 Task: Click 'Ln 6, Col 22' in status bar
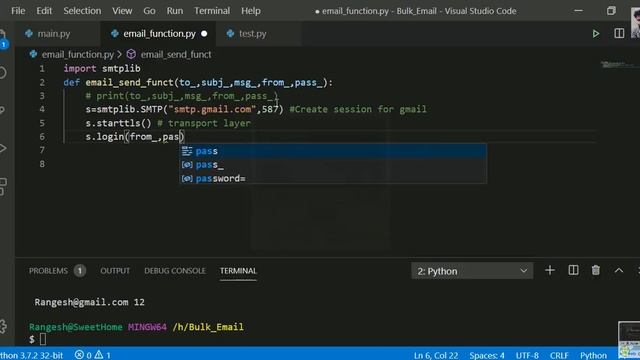coord(436,355)
